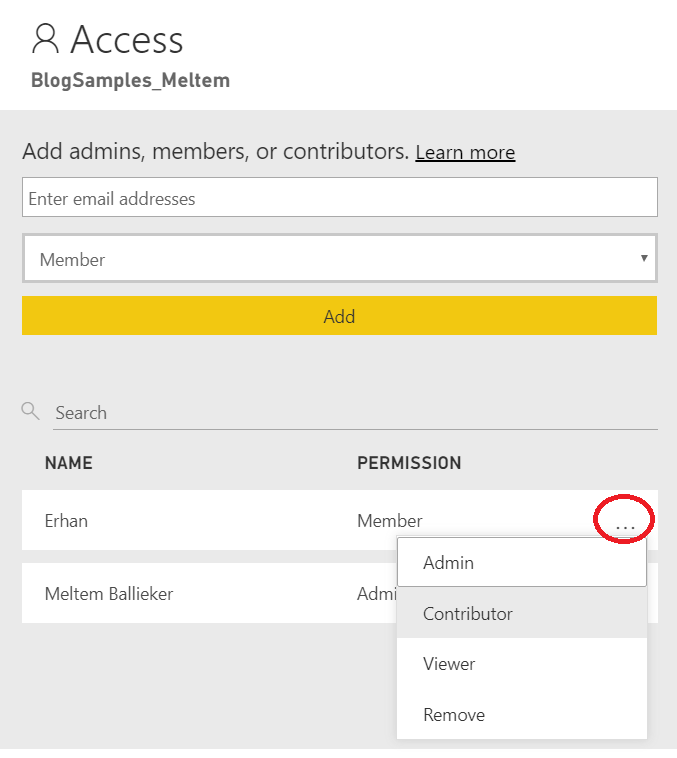The width and height of the screenshot is (677, 758).
Task: Open the Learn more link
Action: click(x=465, y=153)
